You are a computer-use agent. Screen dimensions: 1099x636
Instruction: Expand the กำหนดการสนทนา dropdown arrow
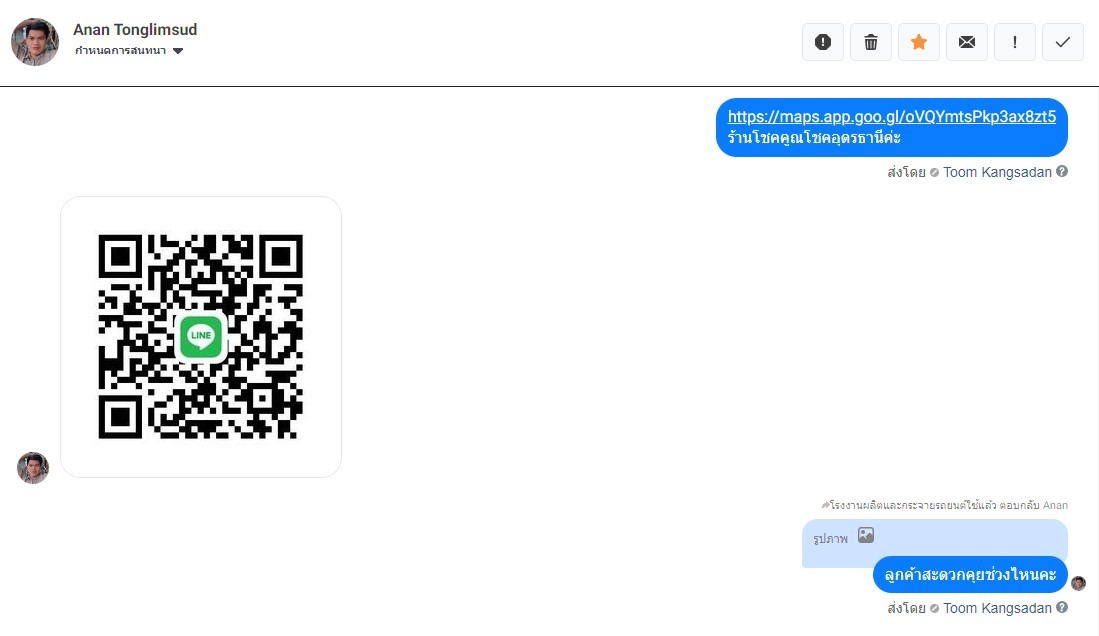click(178, 50)
